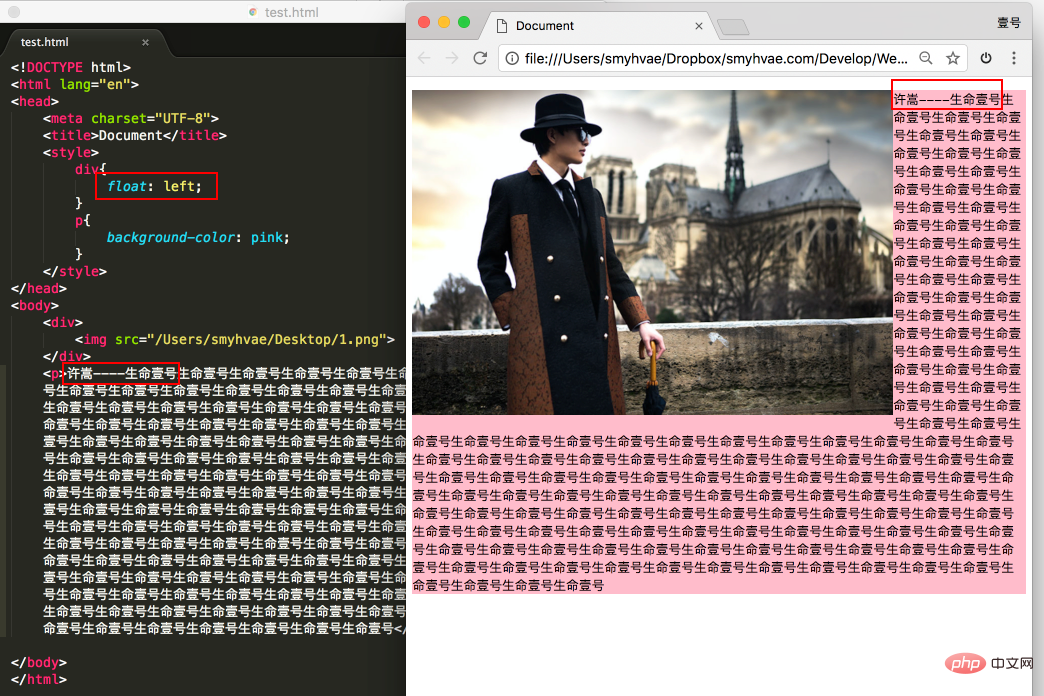Click the closing </head> tag line
Viewport: 1044px width, 696px height.
point(39,288)
